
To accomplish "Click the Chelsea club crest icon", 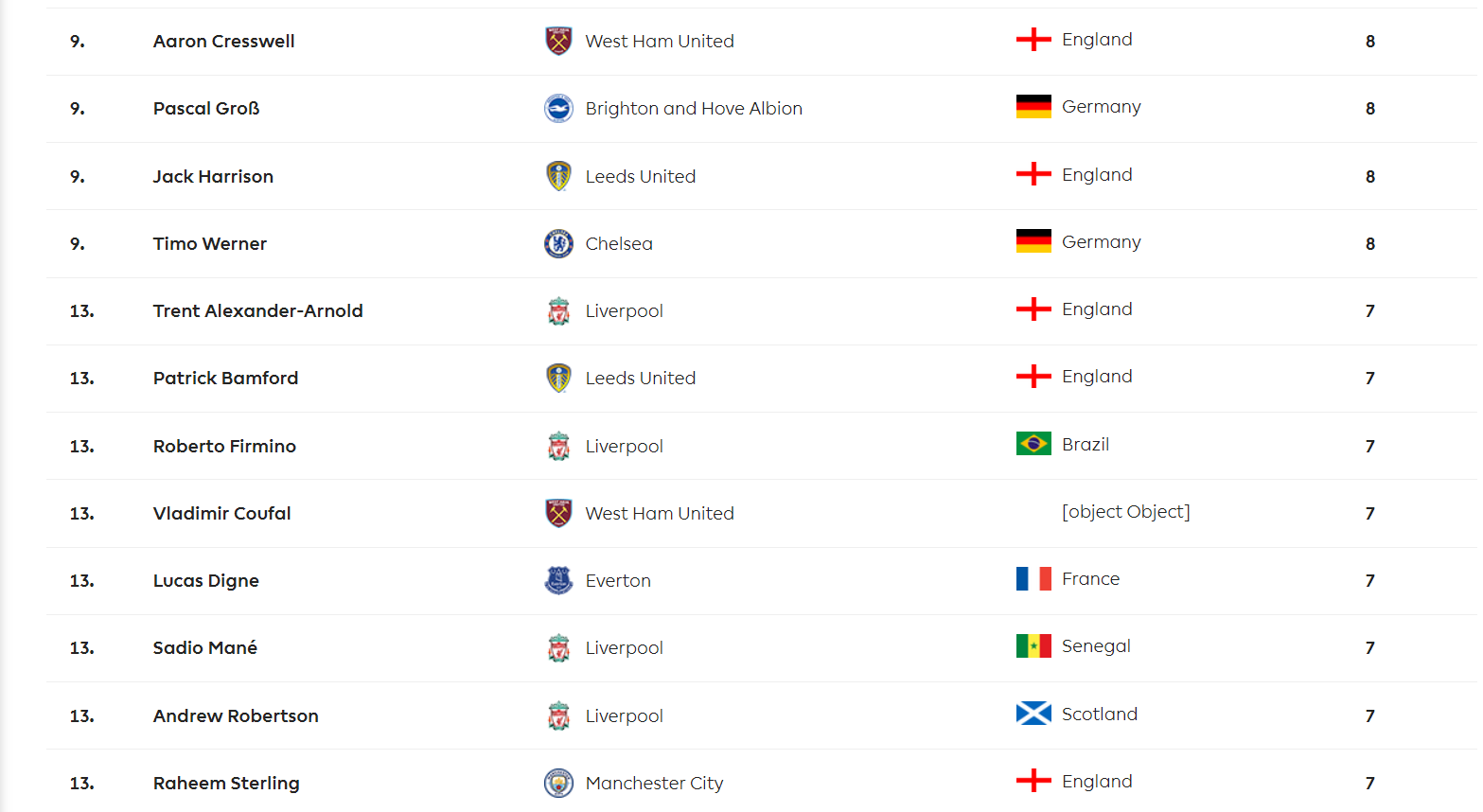I will (x=558, y=243).
